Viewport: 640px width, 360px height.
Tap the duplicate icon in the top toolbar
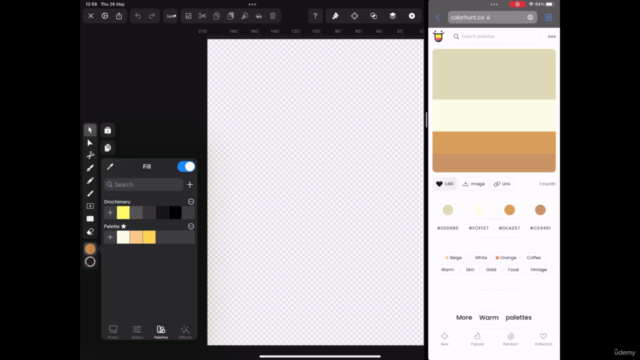231,16
